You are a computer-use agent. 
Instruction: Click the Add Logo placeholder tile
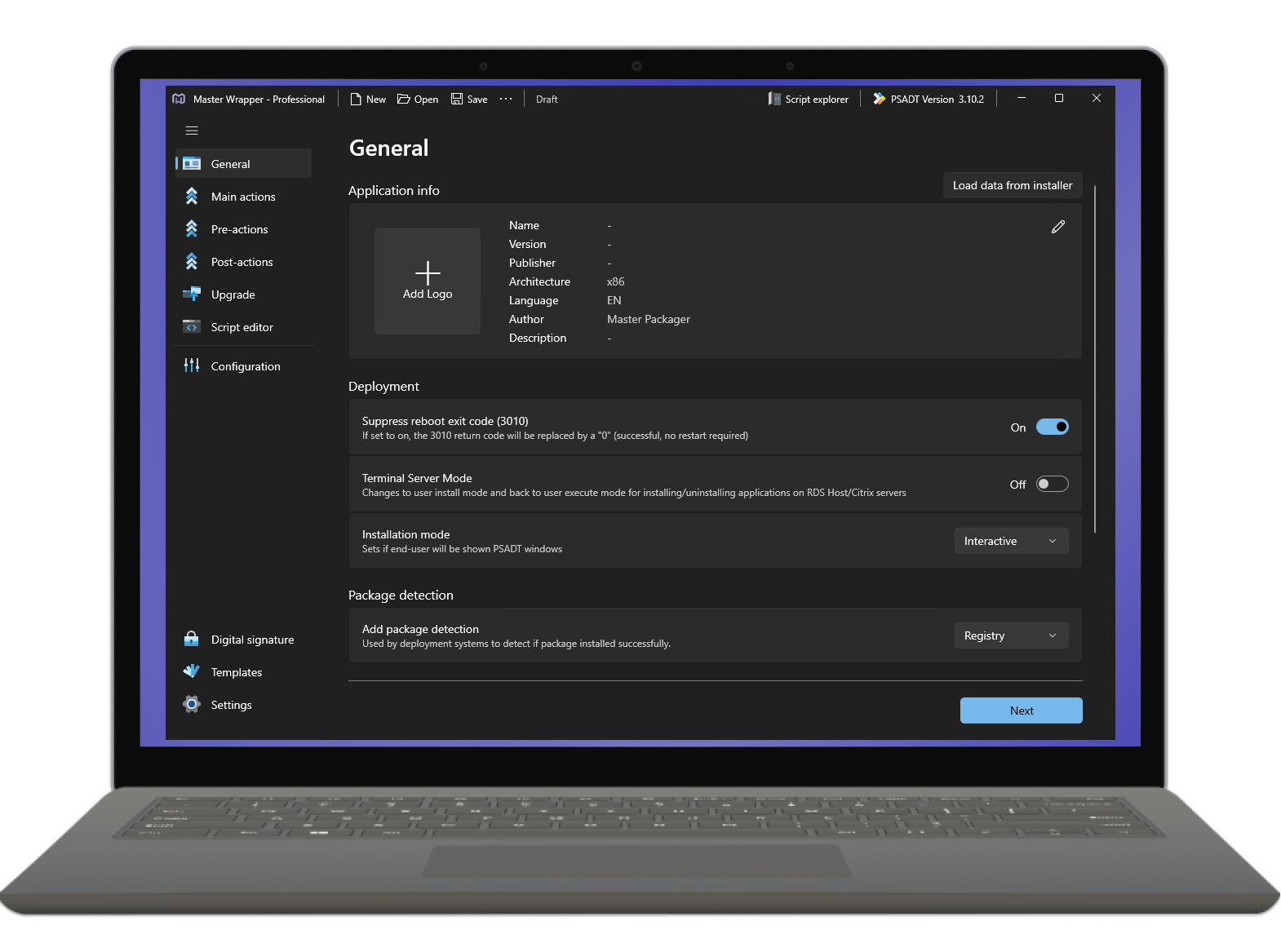tap(428, 281)
